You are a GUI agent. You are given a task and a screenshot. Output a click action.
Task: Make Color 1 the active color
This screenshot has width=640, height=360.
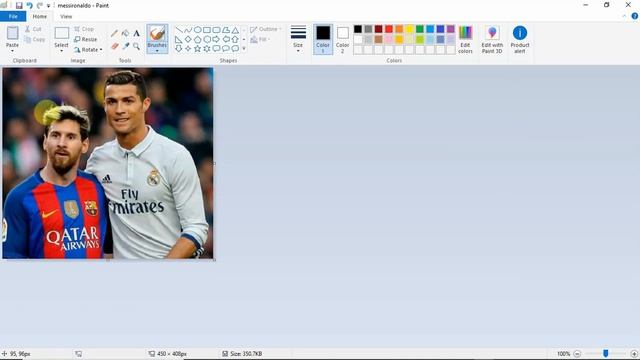point(323,39)
